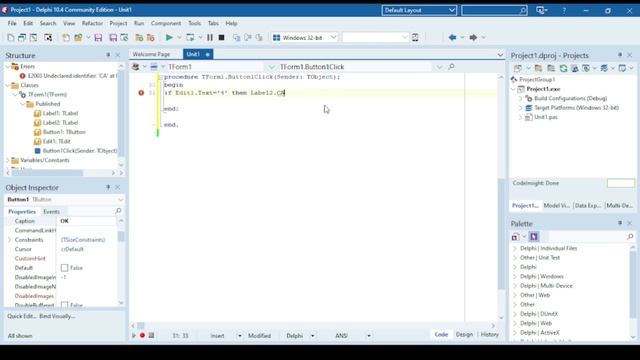Select Button1: TButton in Structure tree
This screenshot has width=640, height=360.
coord(64,132)
